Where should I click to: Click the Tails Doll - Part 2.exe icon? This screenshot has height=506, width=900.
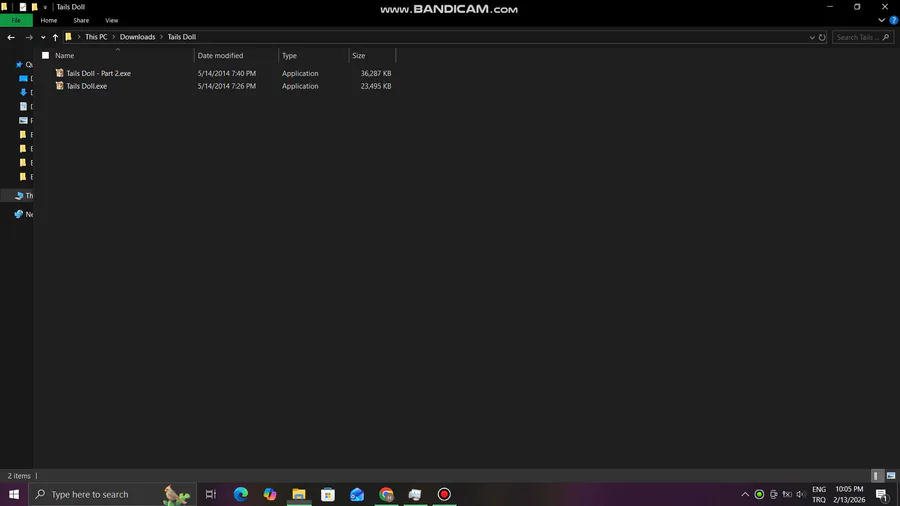pyautogui.click(x=59, y=73)
